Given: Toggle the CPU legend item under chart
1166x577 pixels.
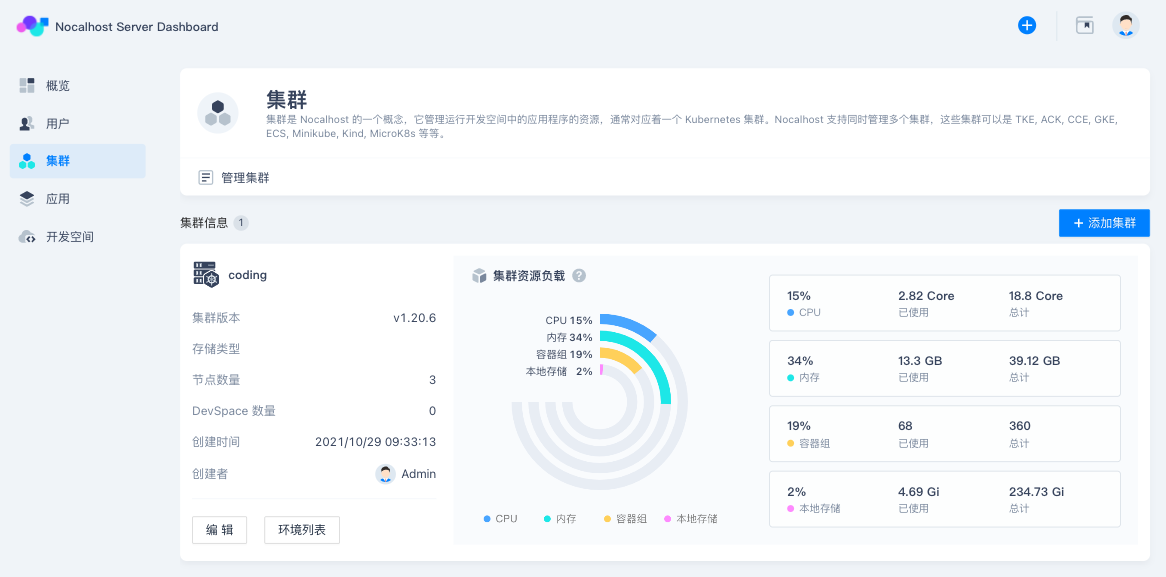Looking at the screenshot, I should point(500,518).
